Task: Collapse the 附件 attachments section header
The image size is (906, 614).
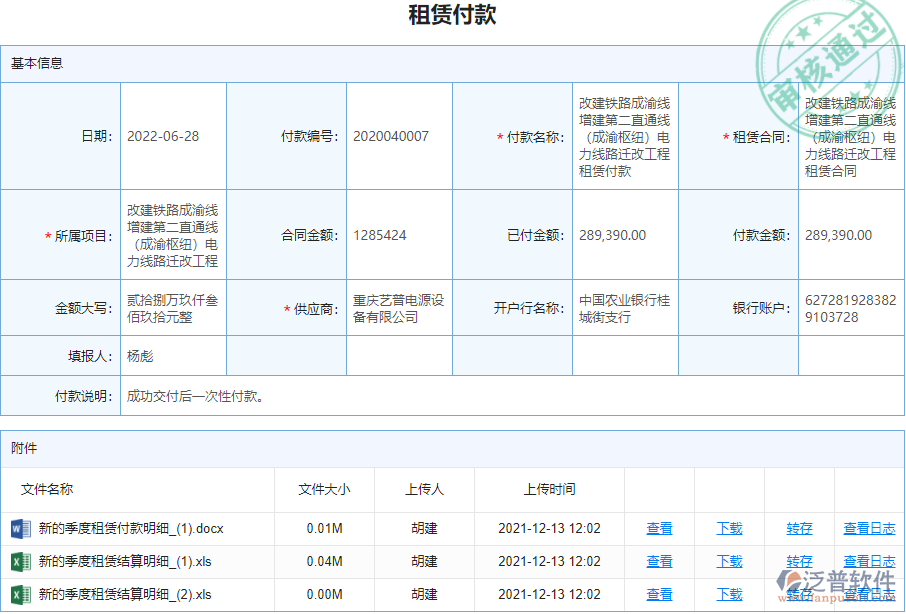Action: (x=24, y=448)
